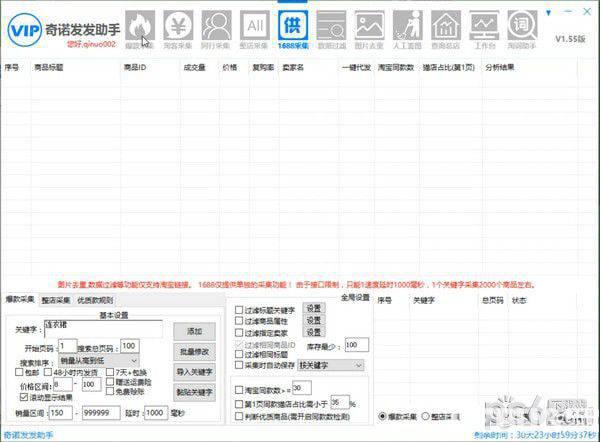The width and height of the screenshot is (600, 442).
Task: Click the 商品标题 column header
Action: (49, 68)
